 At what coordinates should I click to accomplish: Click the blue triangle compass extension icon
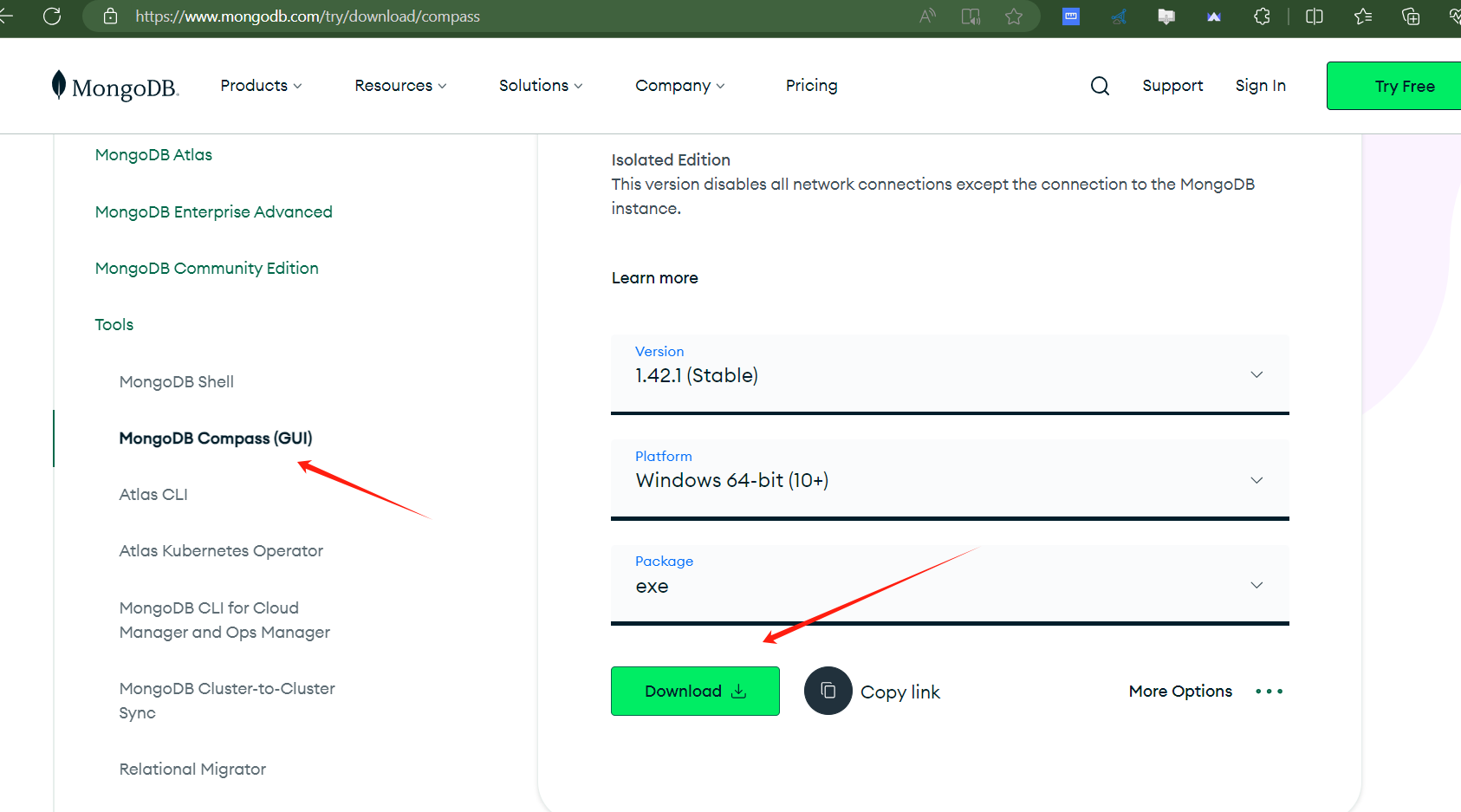click(x=1119, y=16)
